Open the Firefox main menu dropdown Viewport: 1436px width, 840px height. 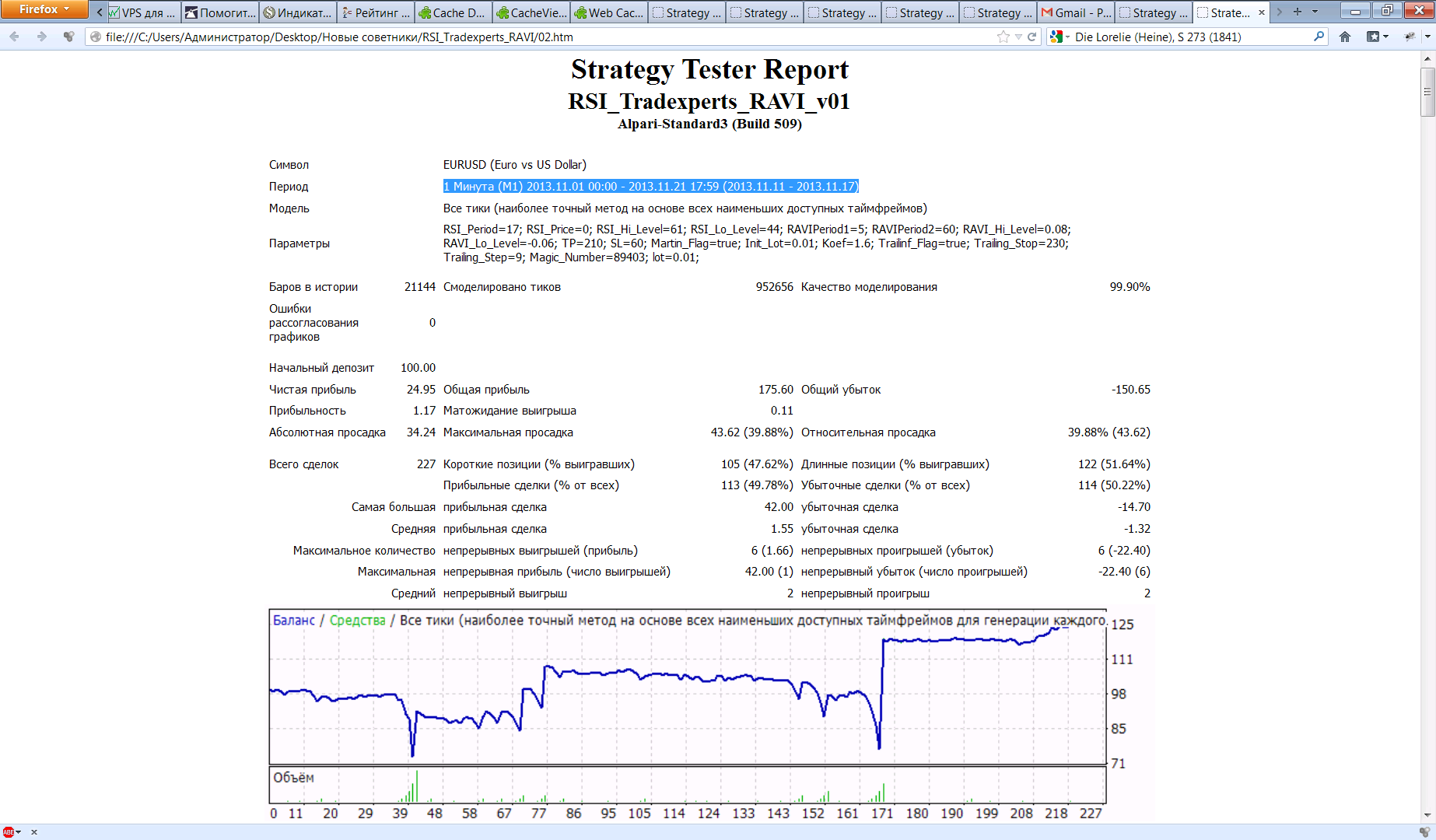pyautogui.click(x=44, y=9)
